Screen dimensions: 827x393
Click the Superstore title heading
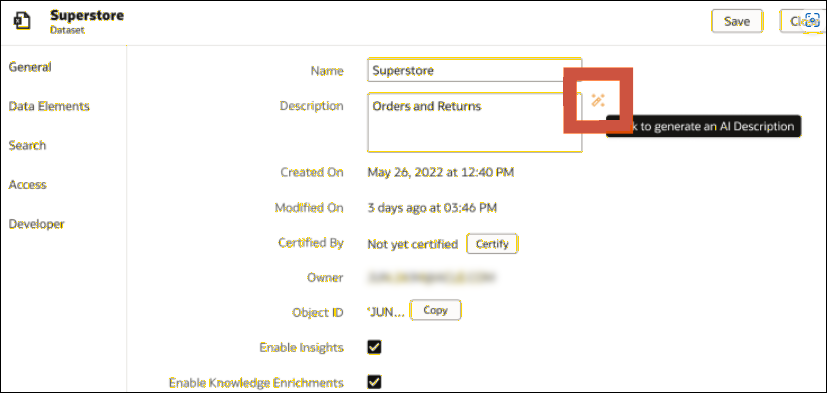click(x=87, y=15)
